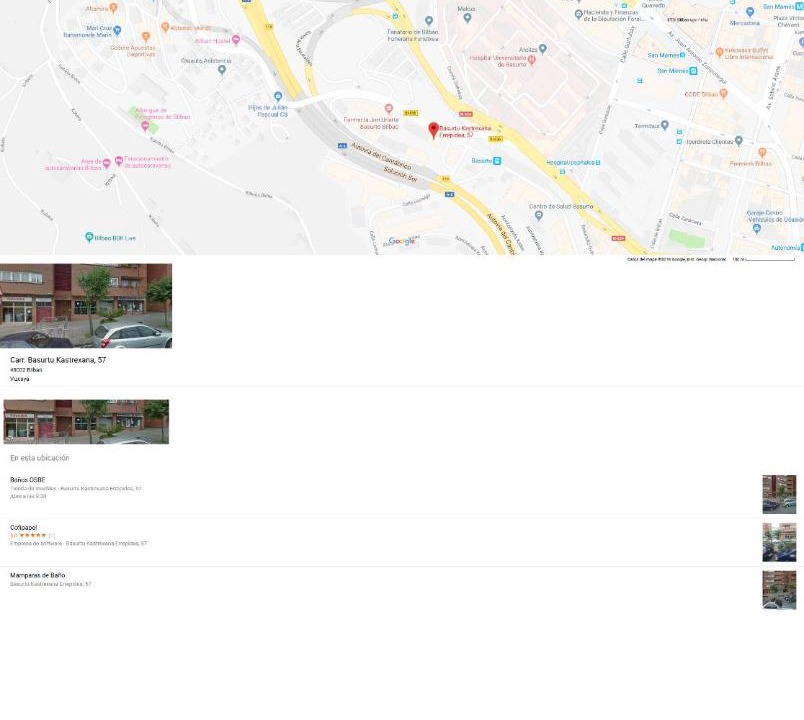804x720 pixels.
Task: Open the large street view photo of the building
Action: pos(86,306)
